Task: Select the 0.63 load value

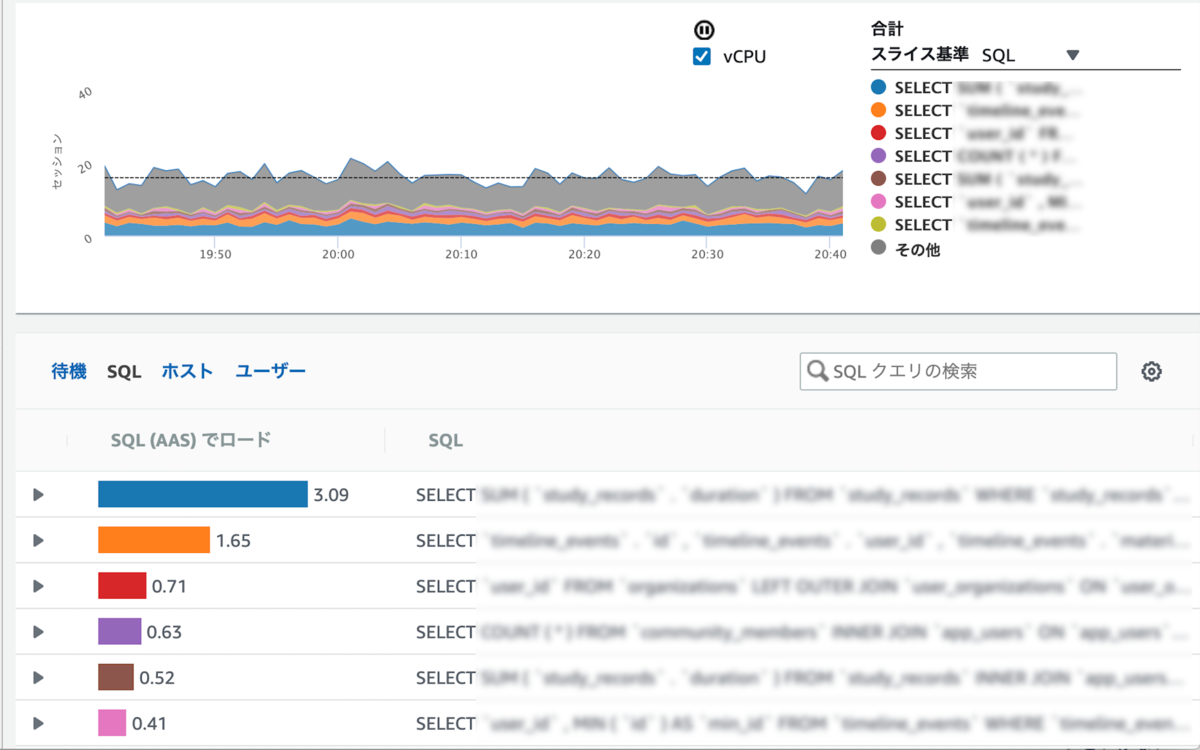Action: click(x=164, y=632)
